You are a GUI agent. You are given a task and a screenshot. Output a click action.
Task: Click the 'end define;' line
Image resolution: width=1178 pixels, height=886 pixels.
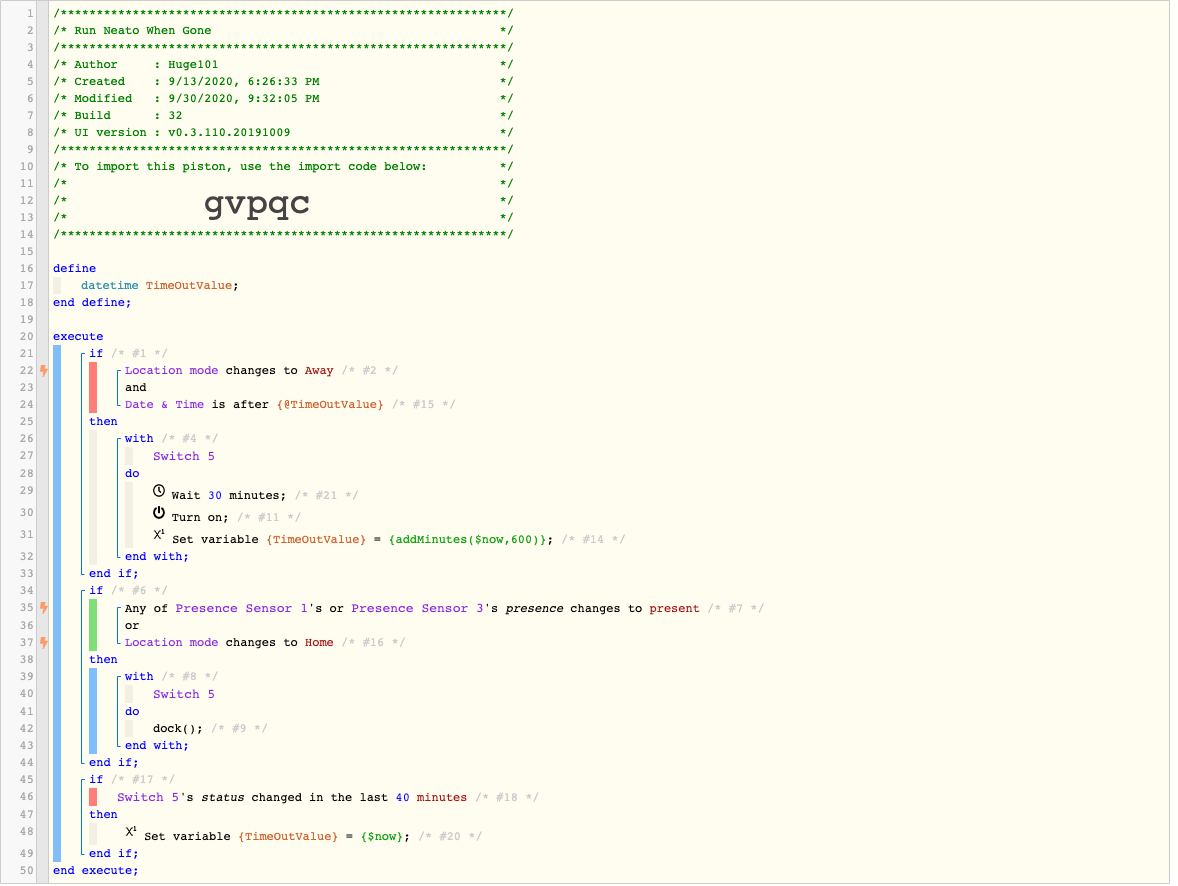92,303
